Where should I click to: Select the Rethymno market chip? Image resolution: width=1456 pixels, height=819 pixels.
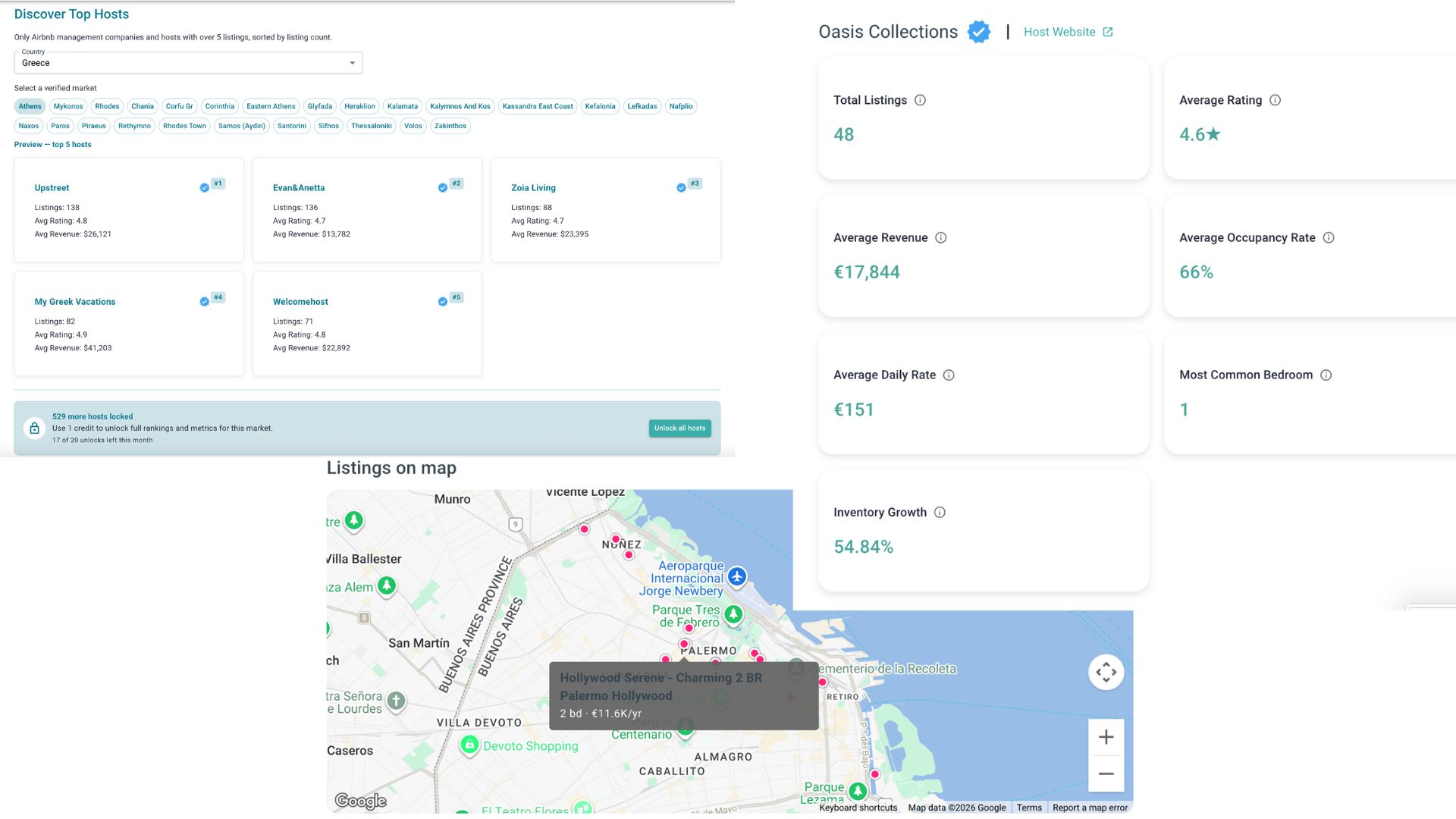point(134,126)
